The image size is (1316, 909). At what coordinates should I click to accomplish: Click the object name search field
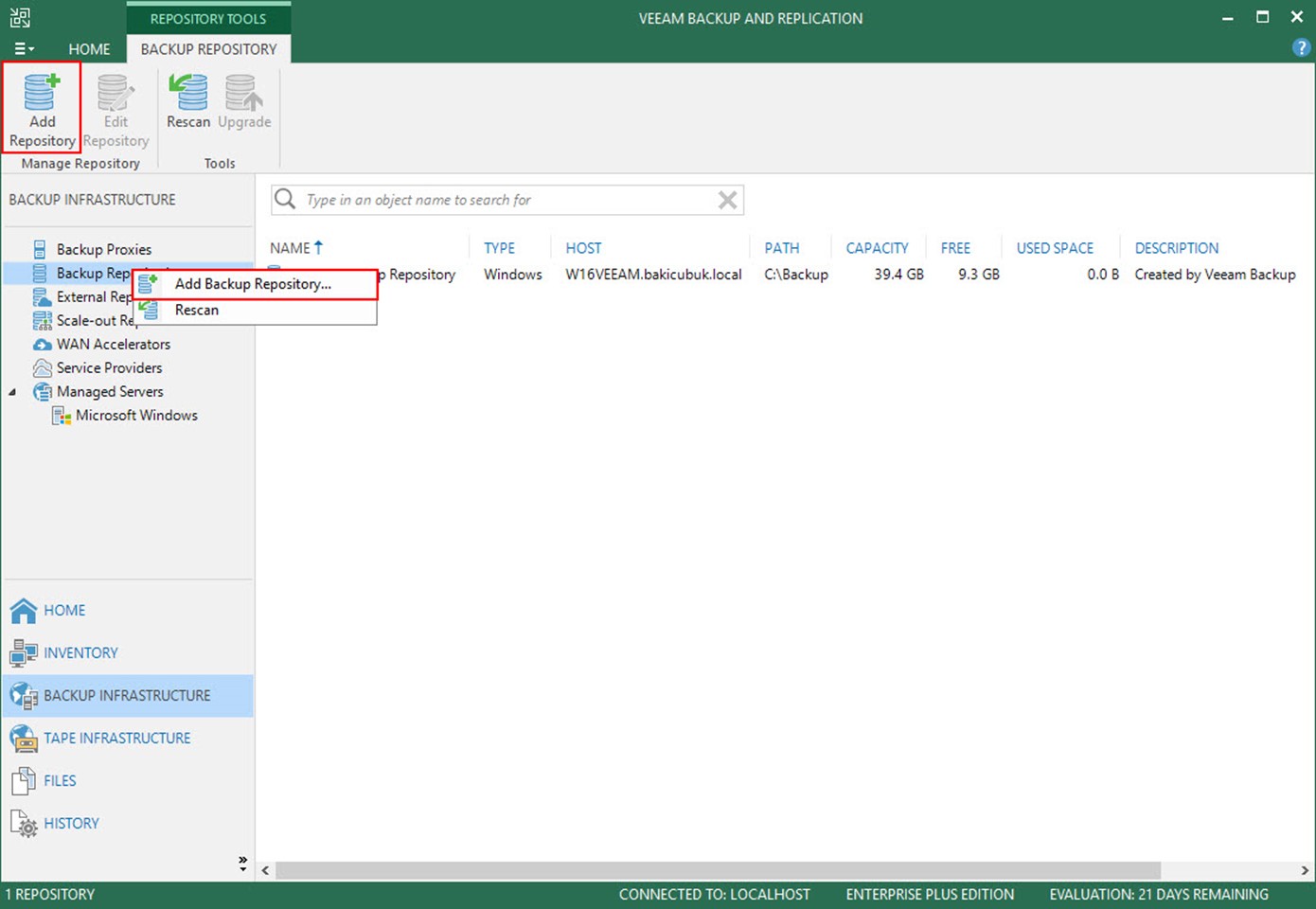tap(507, 200)
